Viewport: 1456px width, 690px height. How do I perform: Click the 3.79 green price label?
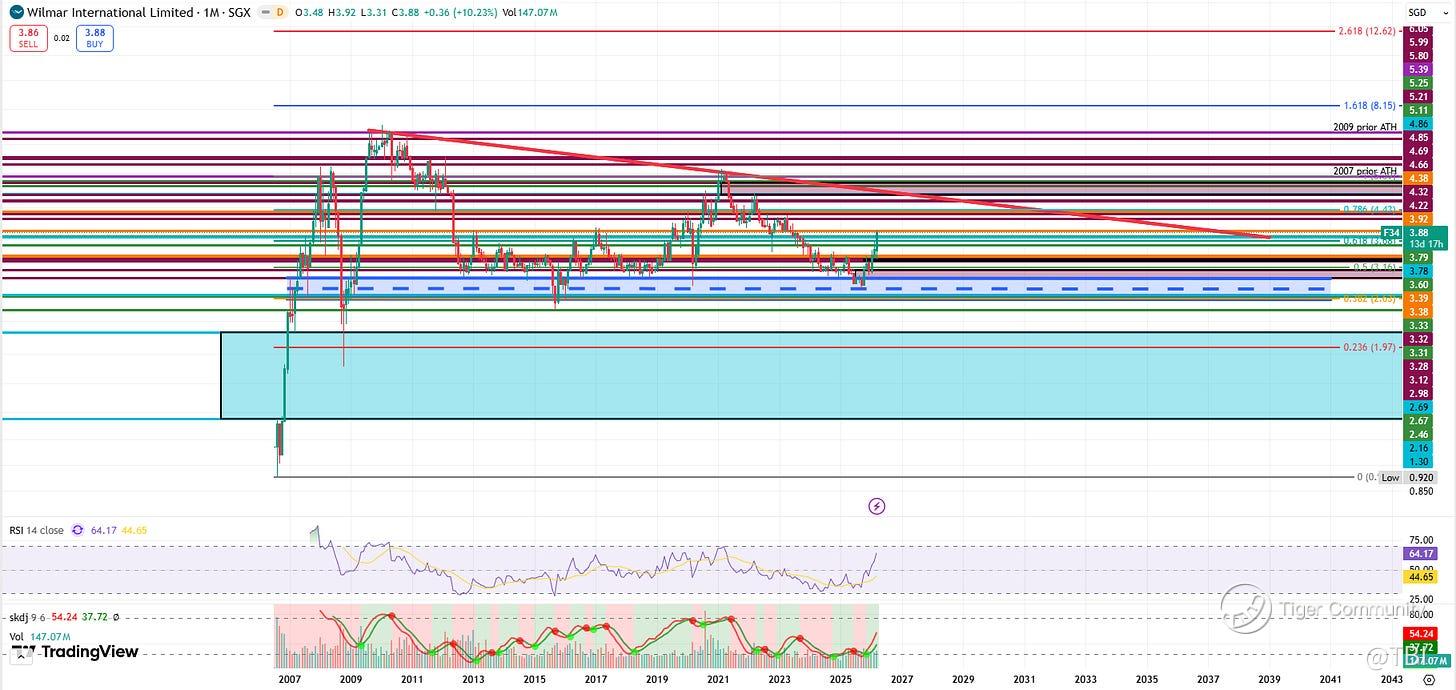coord(1417,258)
